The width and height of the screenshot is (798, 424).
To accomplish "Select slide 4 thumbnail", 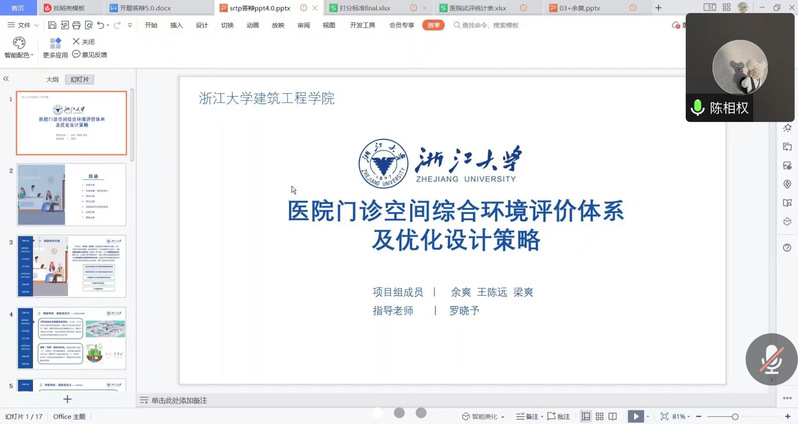I will point(71,338).
